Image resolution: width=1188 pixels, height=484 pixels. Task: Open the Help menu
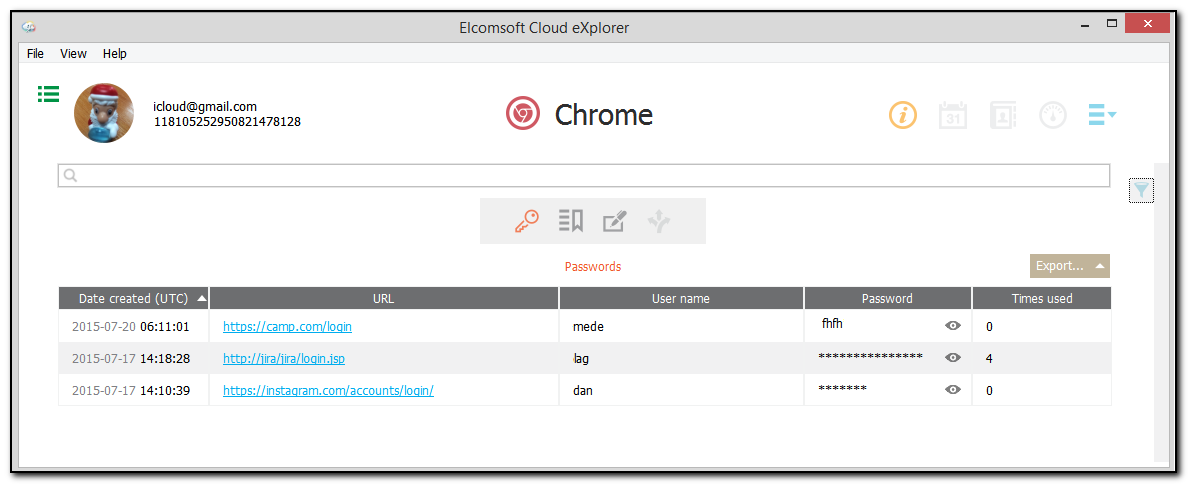pos(114,54)
